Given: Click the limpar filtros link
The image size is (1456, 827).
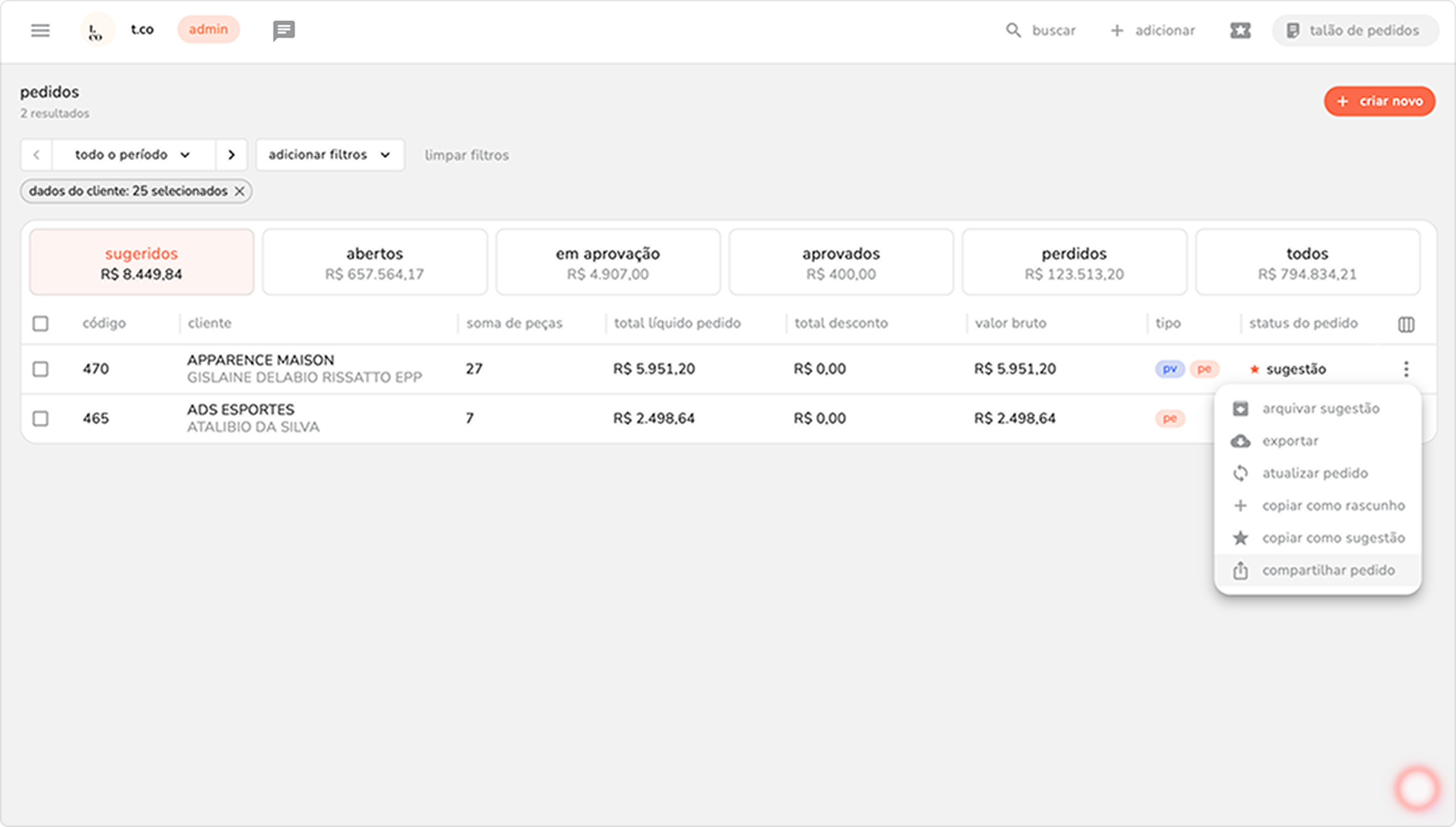Looking at the screenshot, I should point(466,156).
